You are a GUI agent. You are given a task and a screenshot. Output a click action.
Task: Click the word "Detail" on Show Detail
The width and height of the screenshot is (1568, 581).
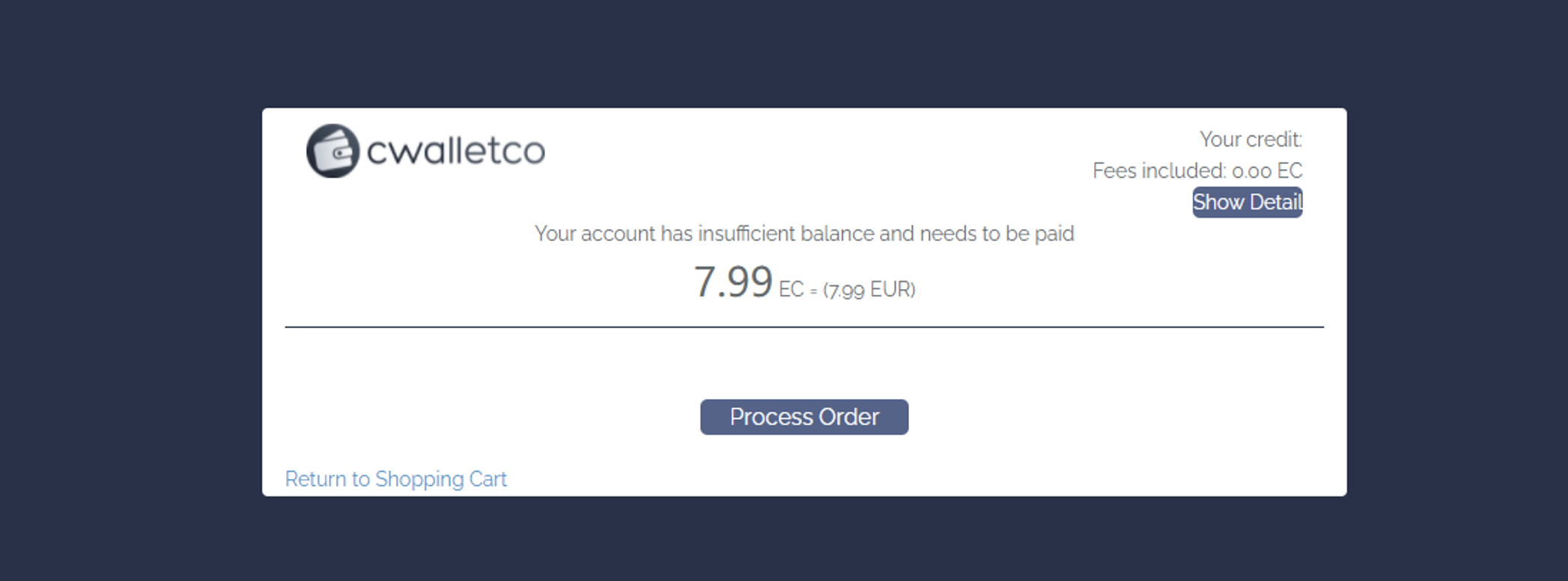1275,202
